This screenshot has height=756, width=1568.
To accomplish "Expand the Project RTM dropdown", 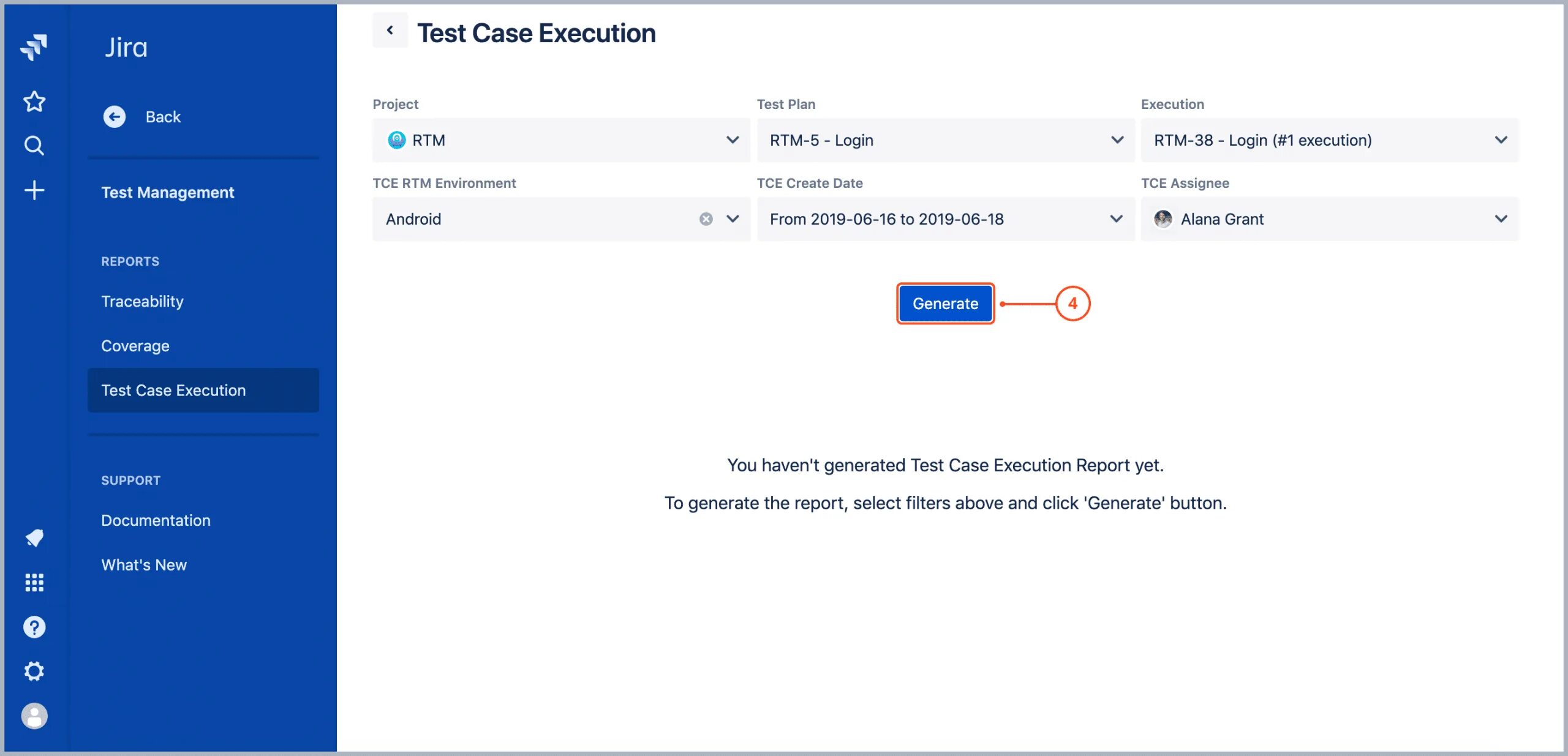I will coord(733,140).
